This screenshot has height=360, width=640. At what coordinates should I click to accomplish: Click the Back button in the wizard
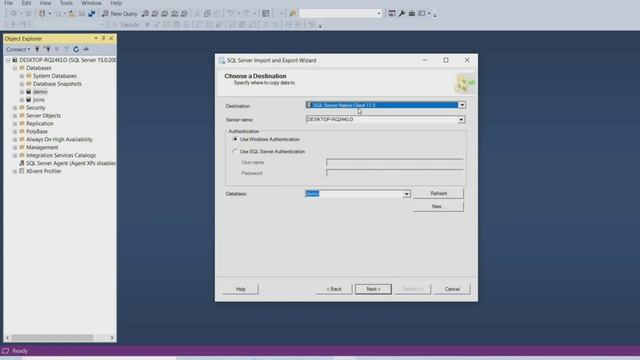click(x=334, y=289)
